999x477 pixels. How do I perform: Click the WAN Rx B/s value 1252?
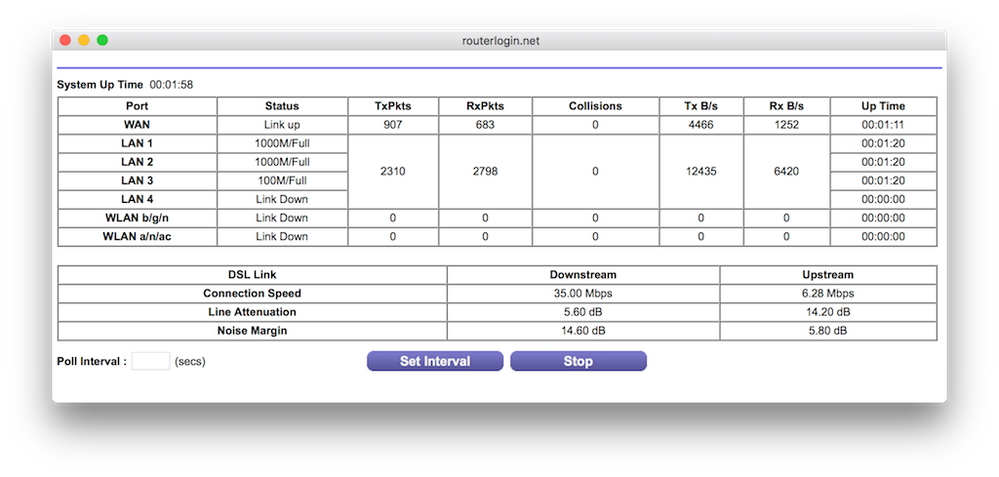[x=787, y=125]
